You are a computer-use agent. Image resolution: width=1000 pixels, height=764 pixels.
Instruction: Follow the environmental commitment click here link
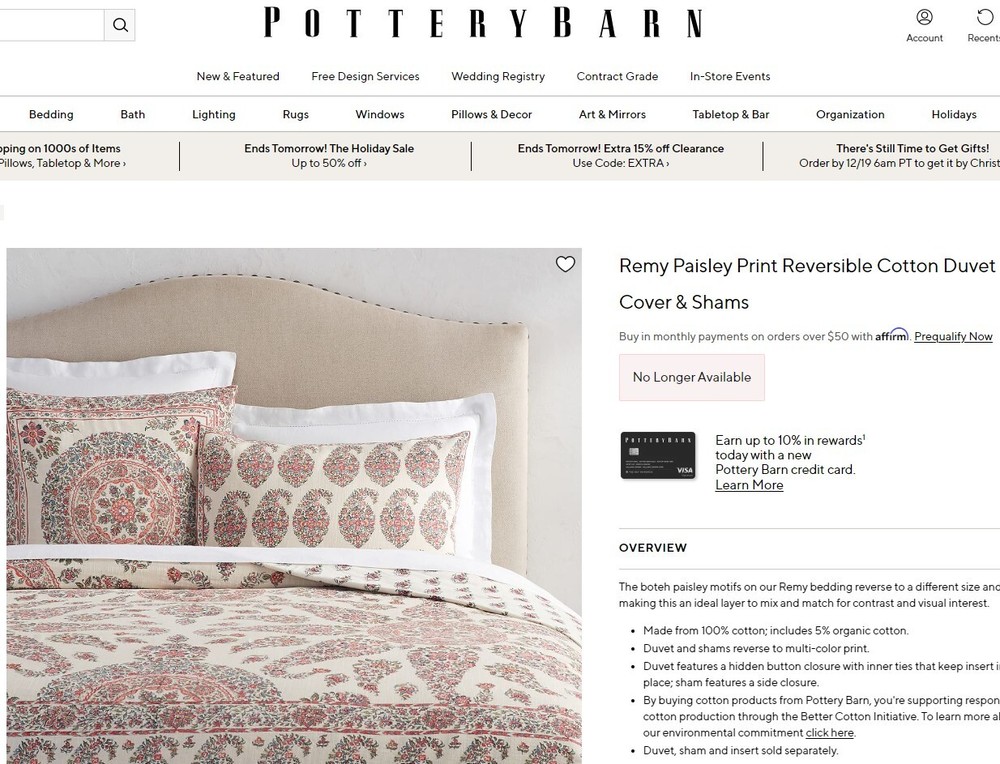click(x=829, y=733)
